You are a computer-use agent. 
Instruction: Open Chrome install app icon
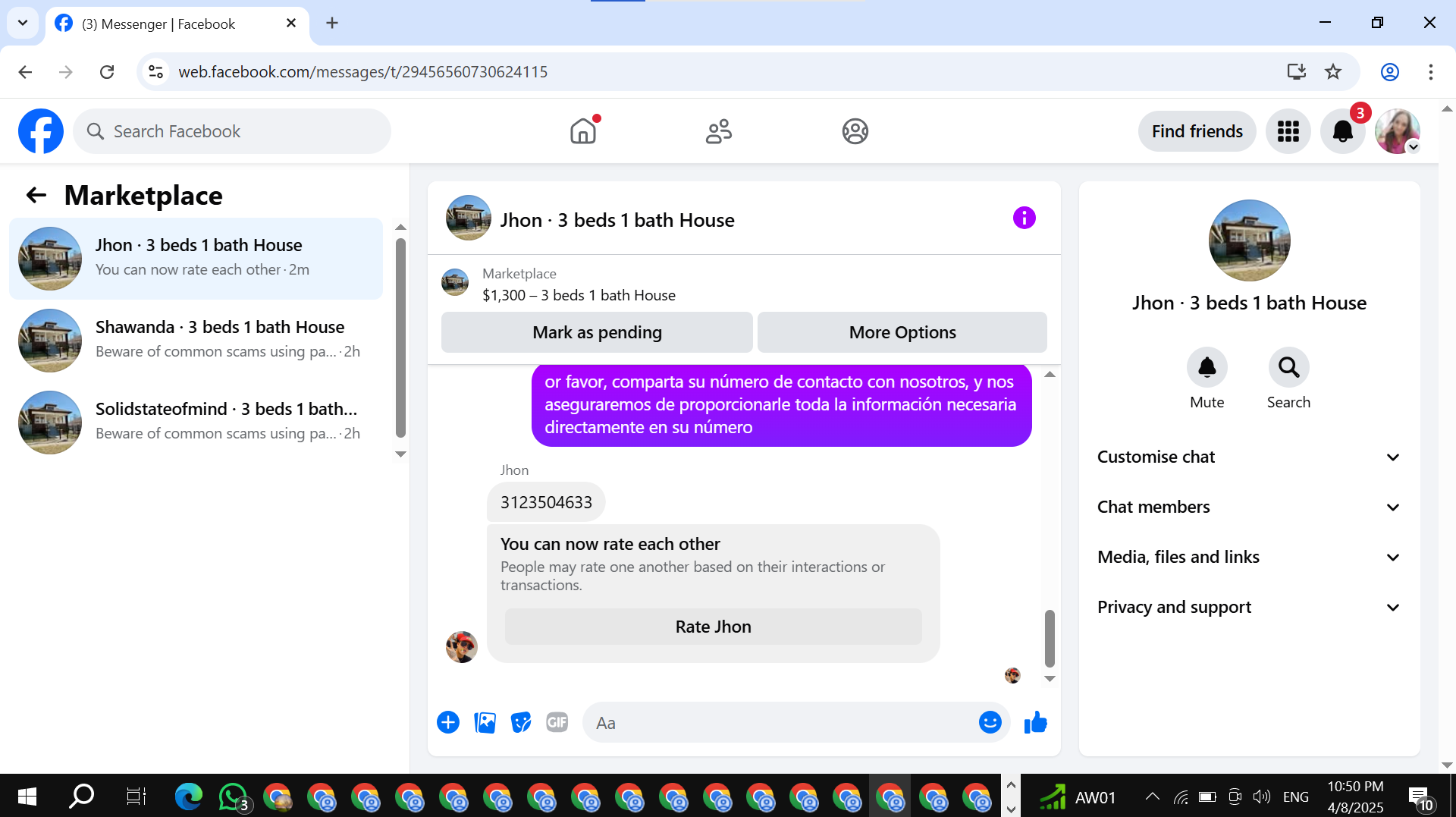click(1297, 72)
